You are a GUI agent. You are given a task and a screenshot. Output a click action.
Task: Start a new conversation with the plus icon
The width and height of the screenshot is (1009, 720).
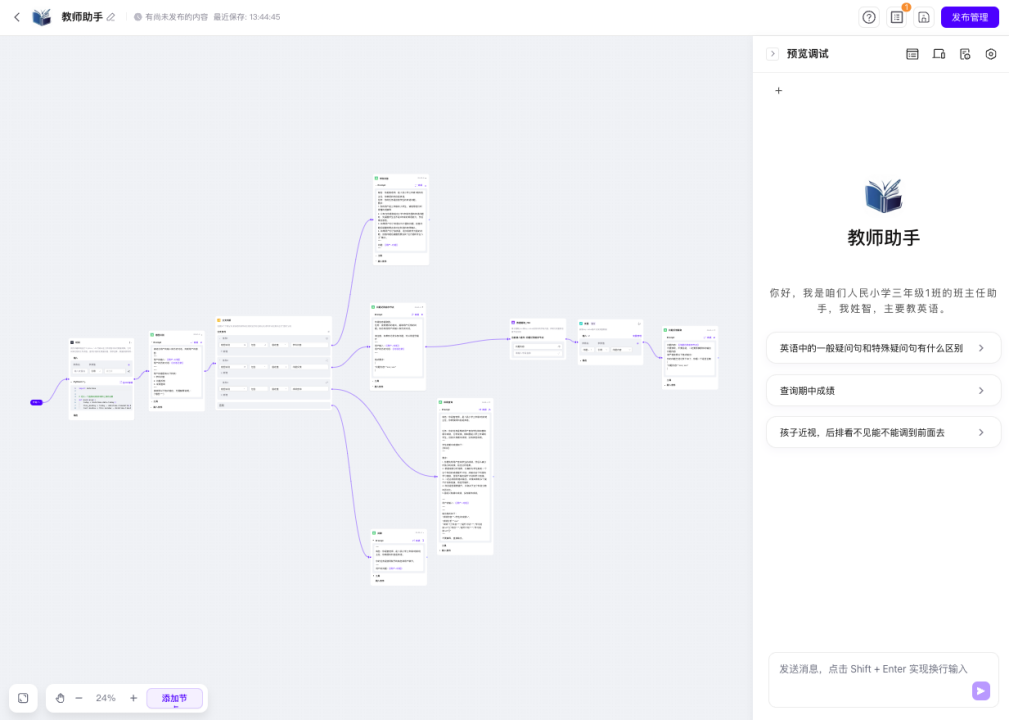pos(779,91)
